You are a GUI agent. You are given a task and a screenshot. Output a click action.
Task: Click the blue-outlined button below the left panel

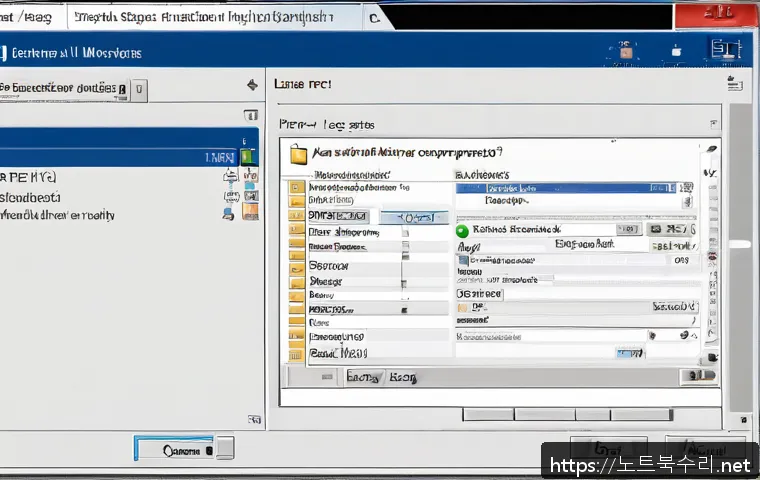pos(174,448)
